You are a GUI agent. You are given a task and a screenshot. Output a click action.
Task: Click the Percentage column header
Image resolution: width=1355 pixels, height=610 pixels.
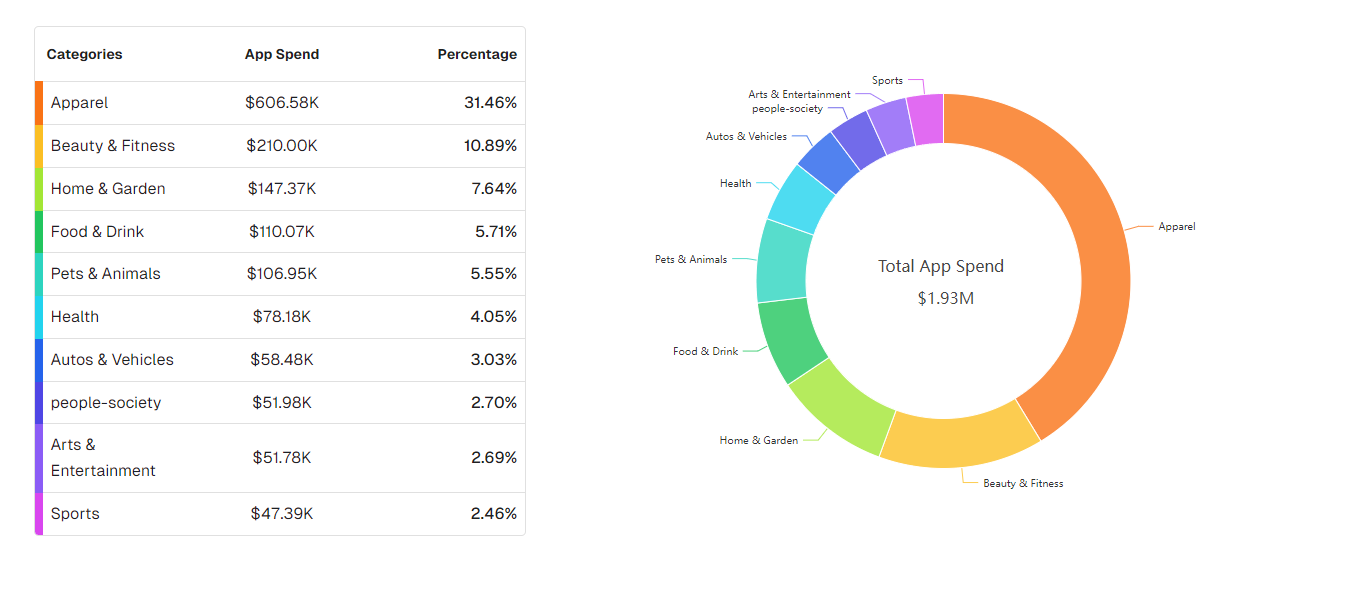click(x=477, y=54)
